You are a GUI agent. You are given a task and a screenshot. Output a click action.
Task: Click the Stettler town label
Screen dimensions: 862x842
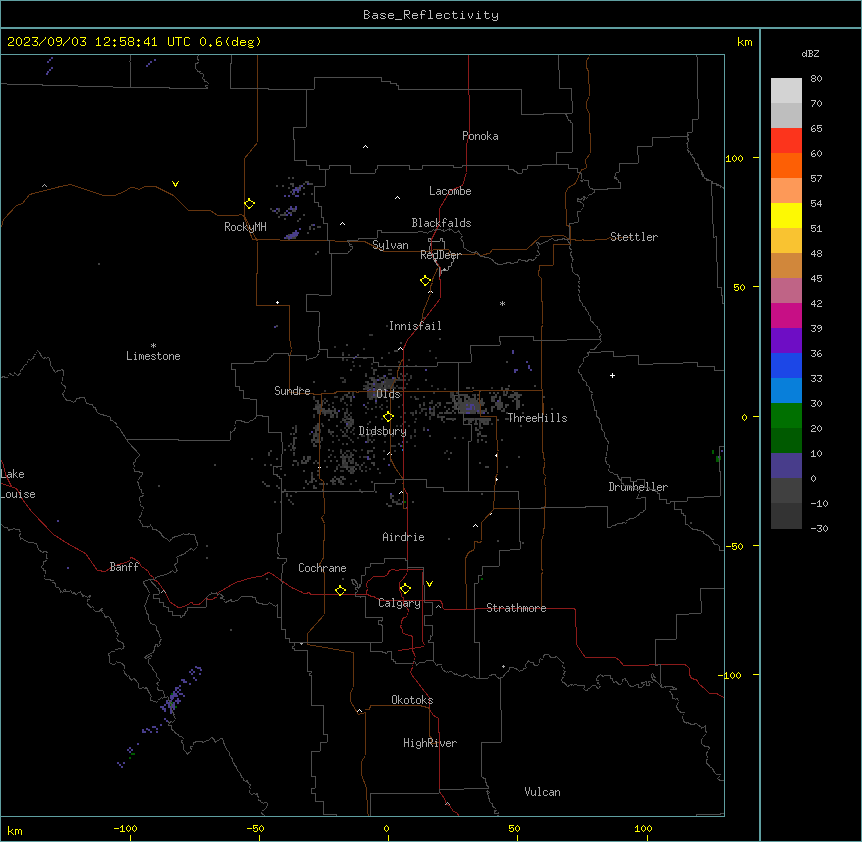click(x=634, y=237)
